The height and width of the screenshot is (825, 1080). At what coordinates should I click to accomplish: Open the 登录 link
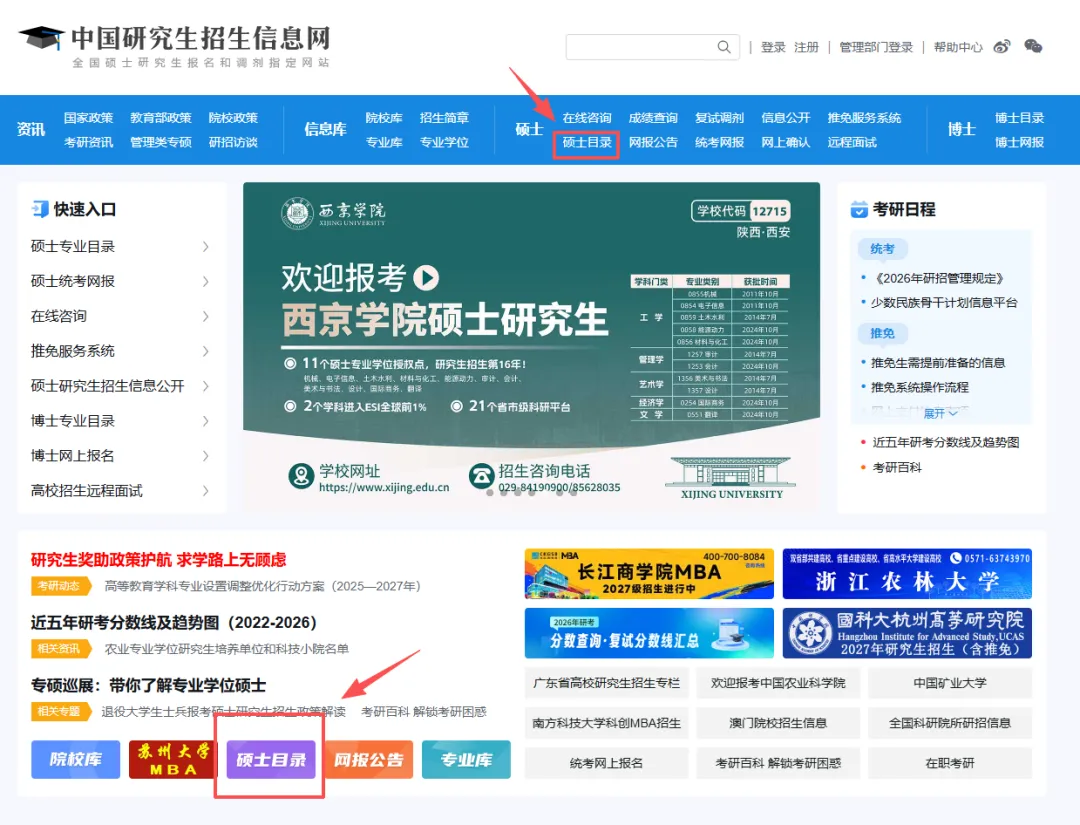click(x=773, y=47)
